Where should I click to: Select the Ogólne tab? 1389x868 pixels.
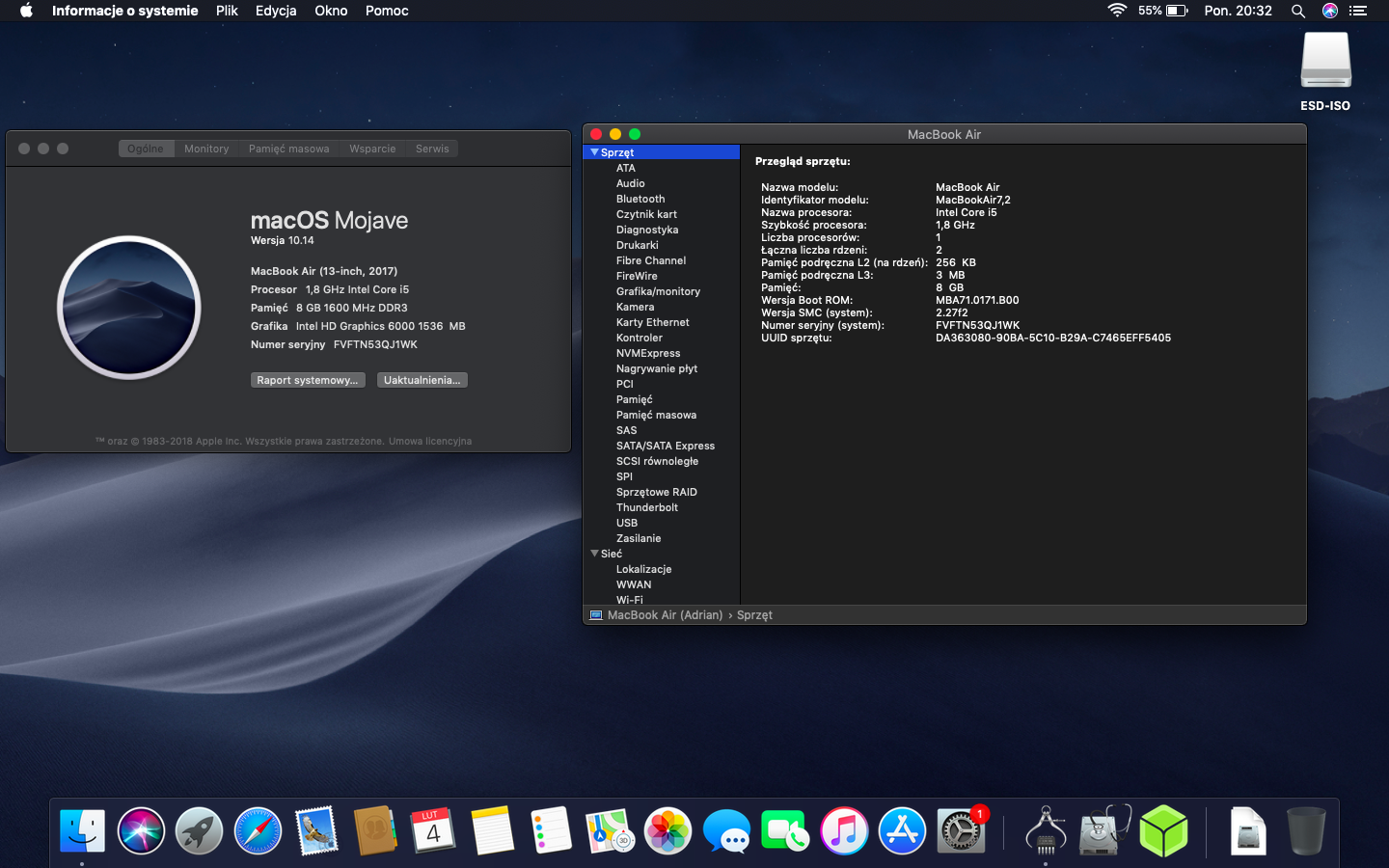click(x=146, y=149)
